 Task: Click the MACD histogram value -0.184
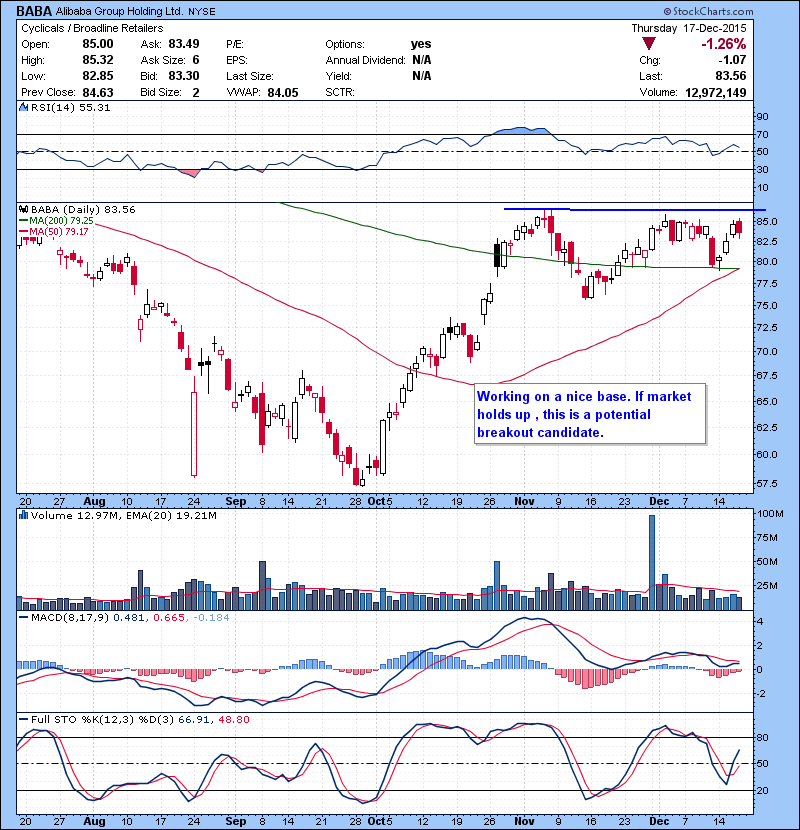coord(211,617)
